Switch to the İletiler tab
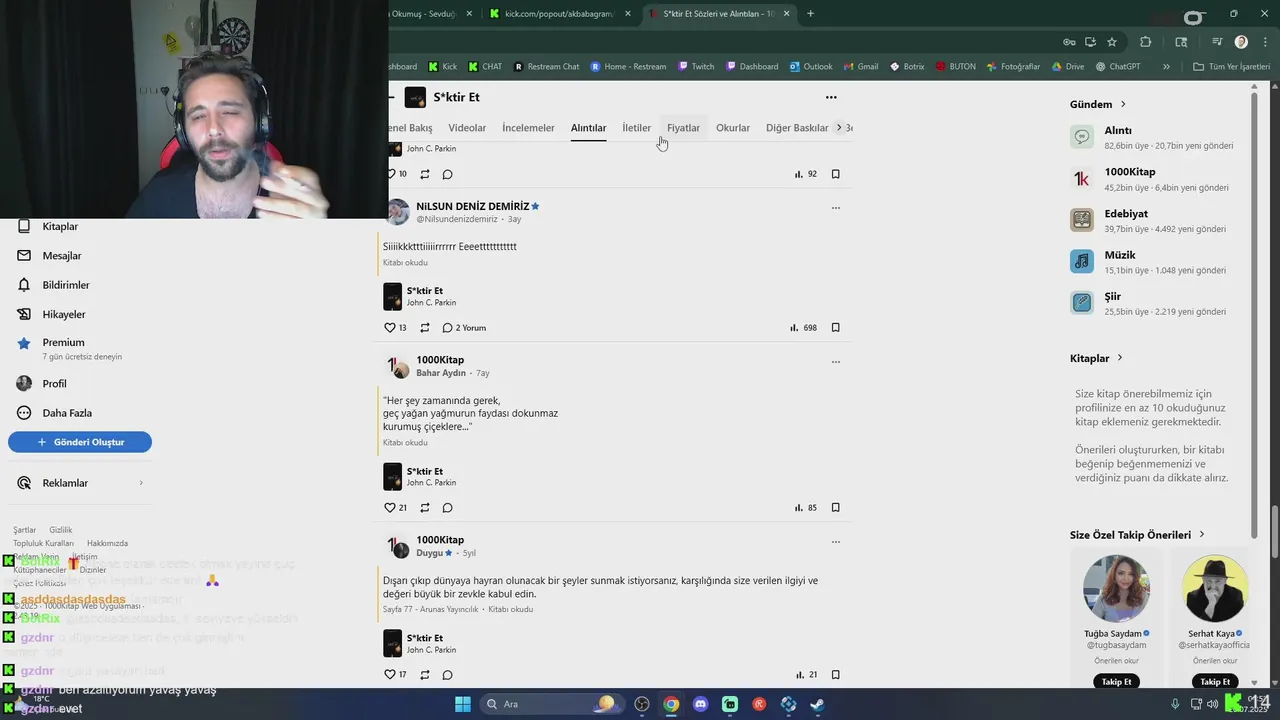The height and width of the screenshot is (720, 1280). [636, 128]
